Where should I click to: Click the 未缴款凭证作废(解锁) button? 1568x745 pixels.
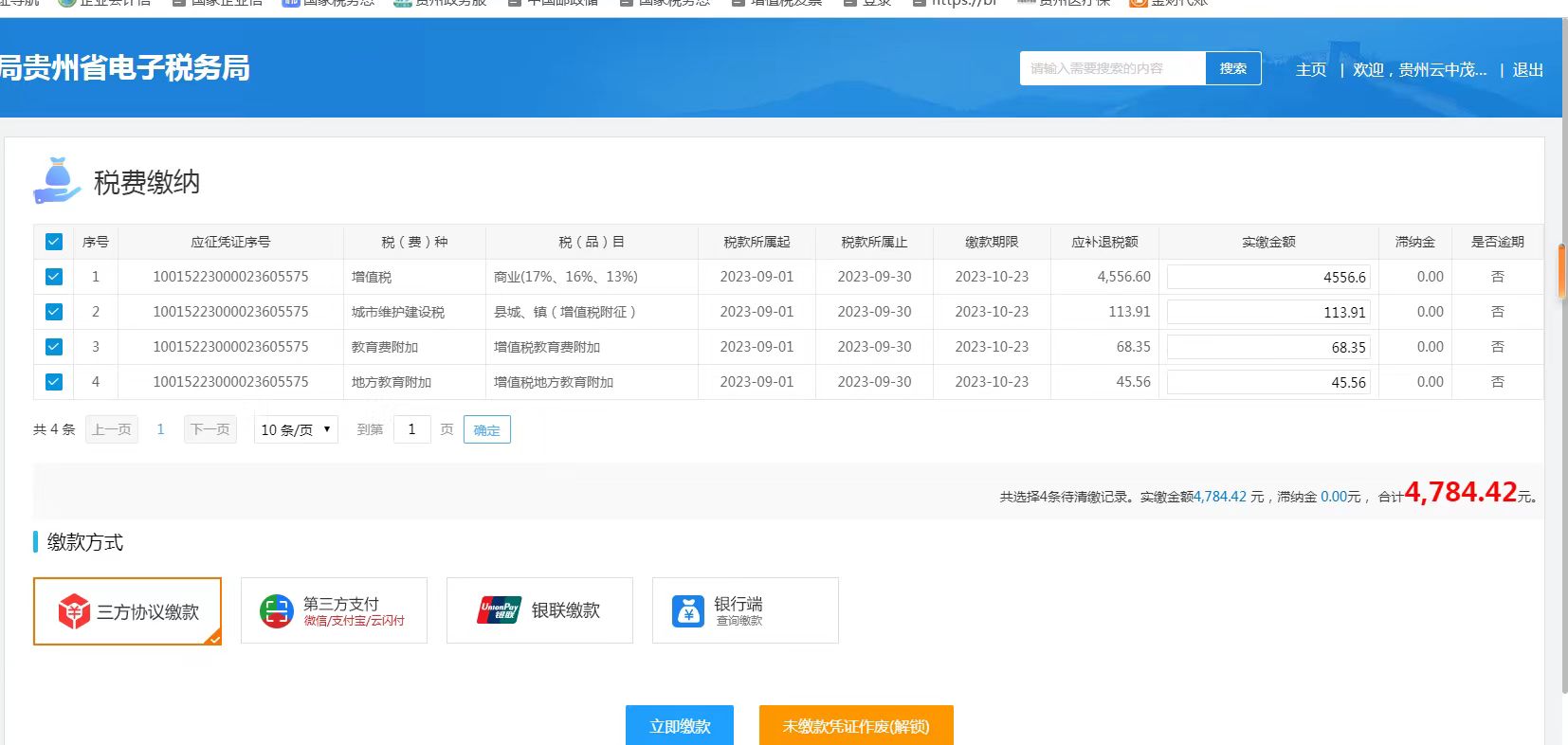[x=855, y=726]
